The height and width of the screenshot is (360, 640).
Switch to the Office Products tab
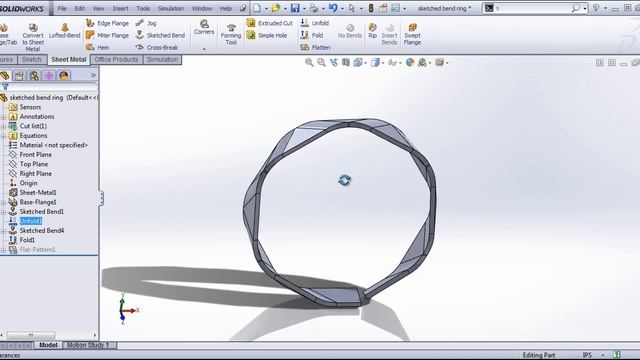pos(116,60)
